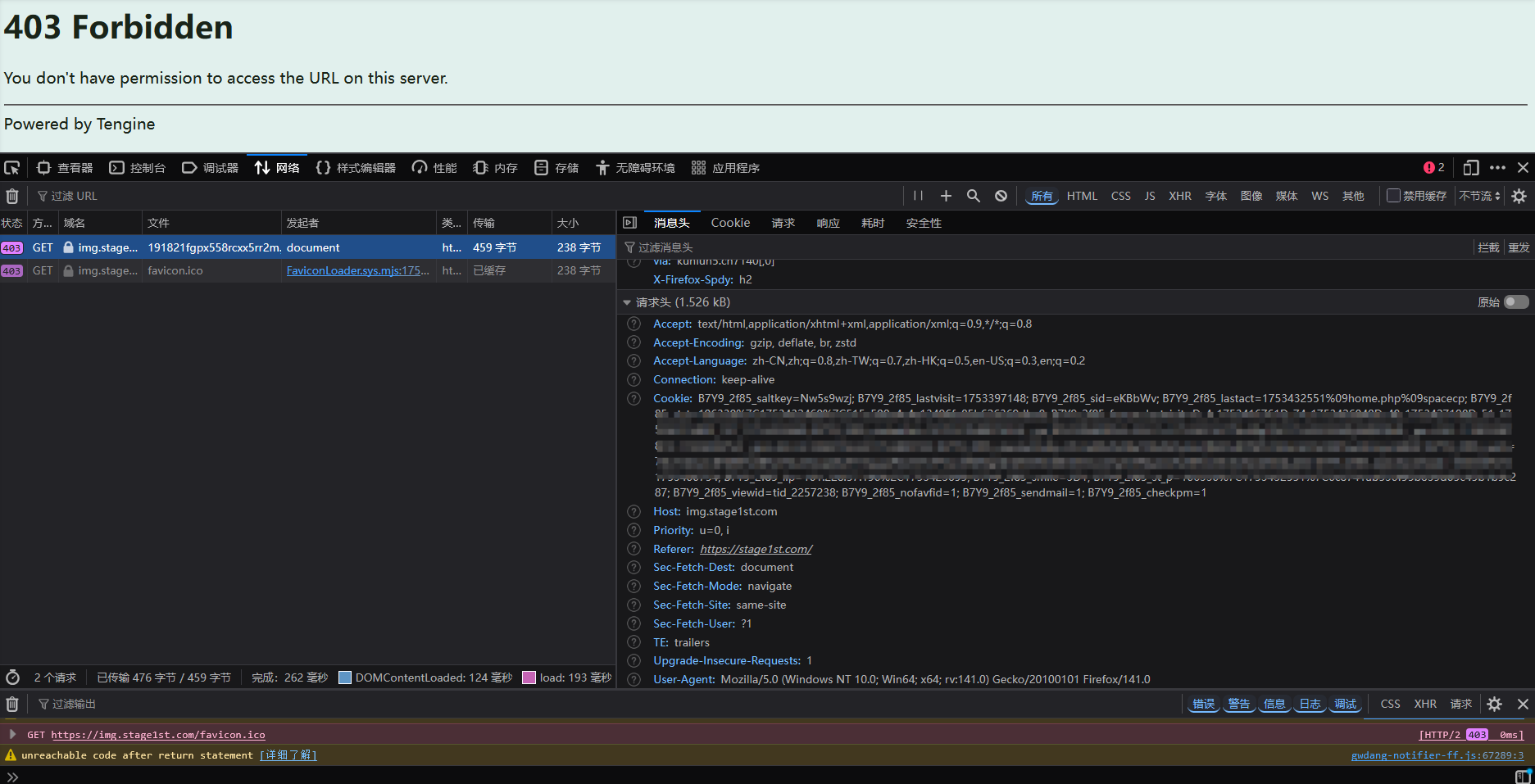1535x784 pixels.
Task: Switch to the 耗时 timings tab
Action: coord(873,223)
